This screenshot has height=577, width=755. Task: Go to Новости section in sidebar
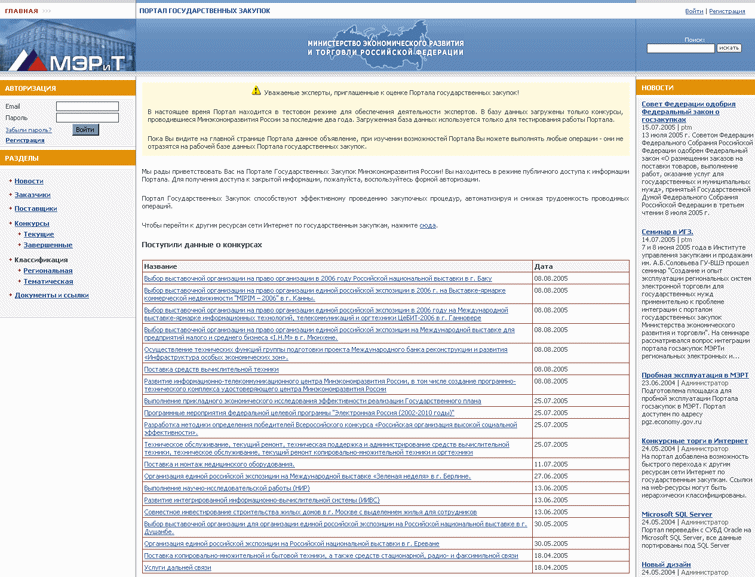[29, 180]
